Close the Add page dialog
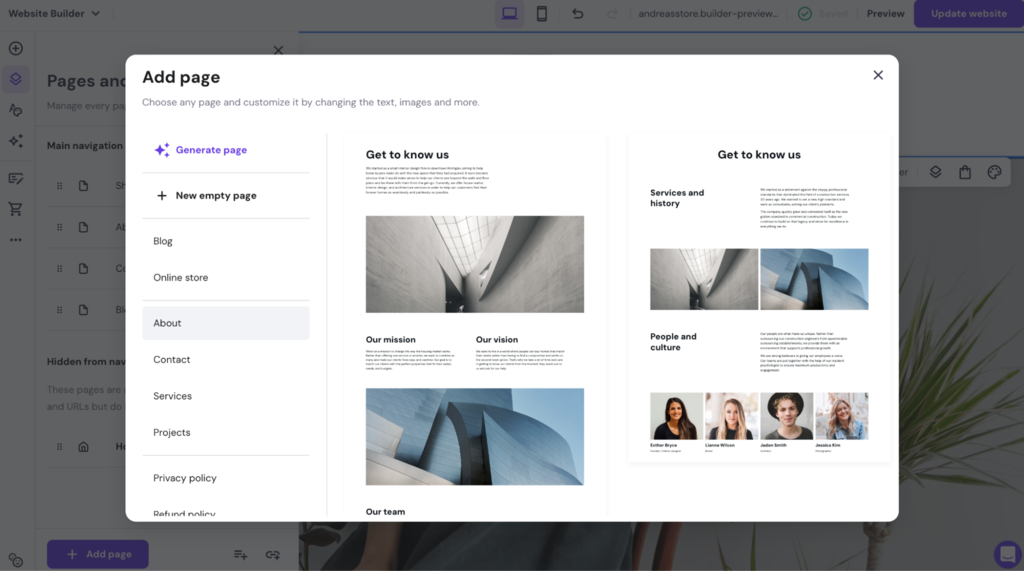 point(878,75)
